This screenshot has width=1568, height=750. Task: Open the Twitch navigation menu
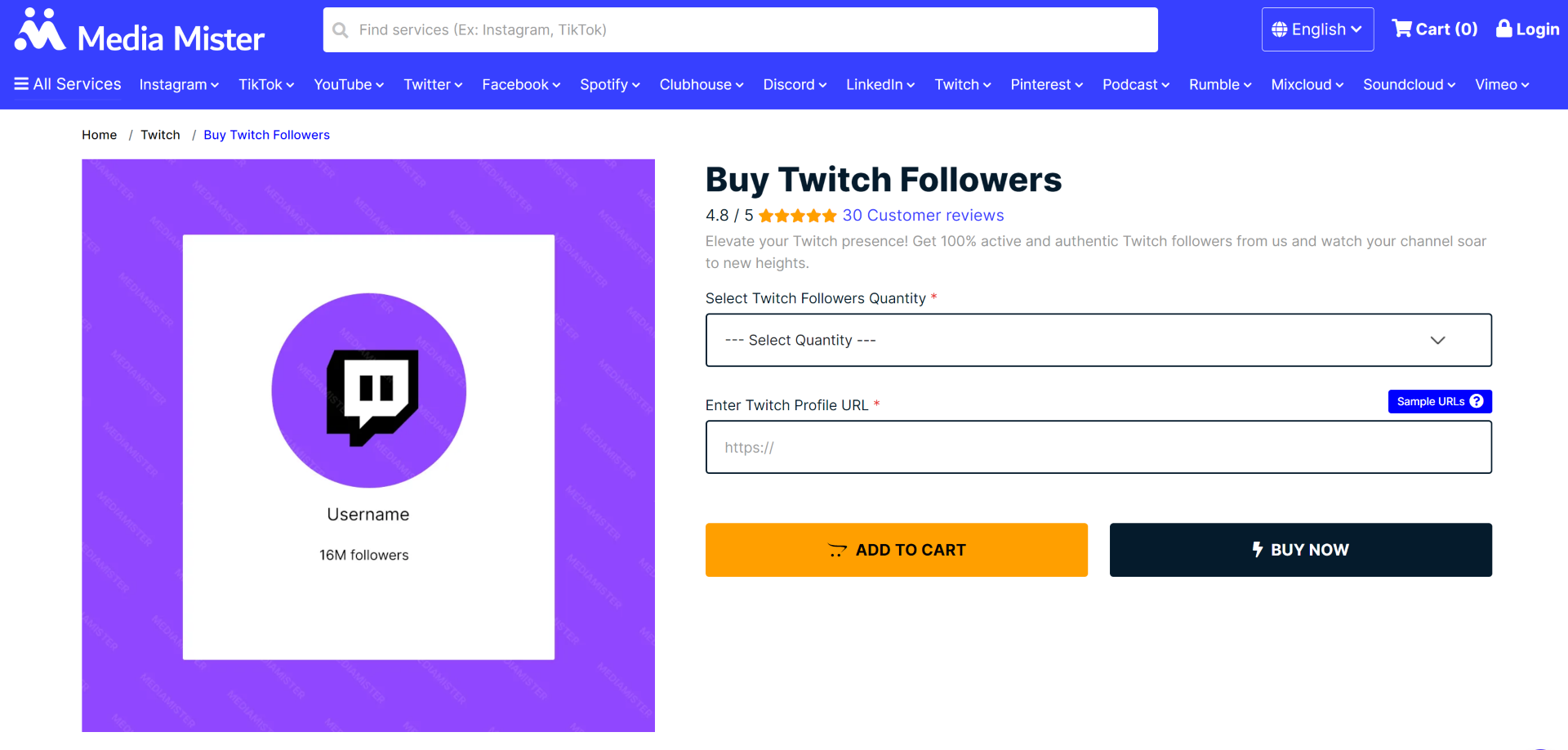pos(962,85)
